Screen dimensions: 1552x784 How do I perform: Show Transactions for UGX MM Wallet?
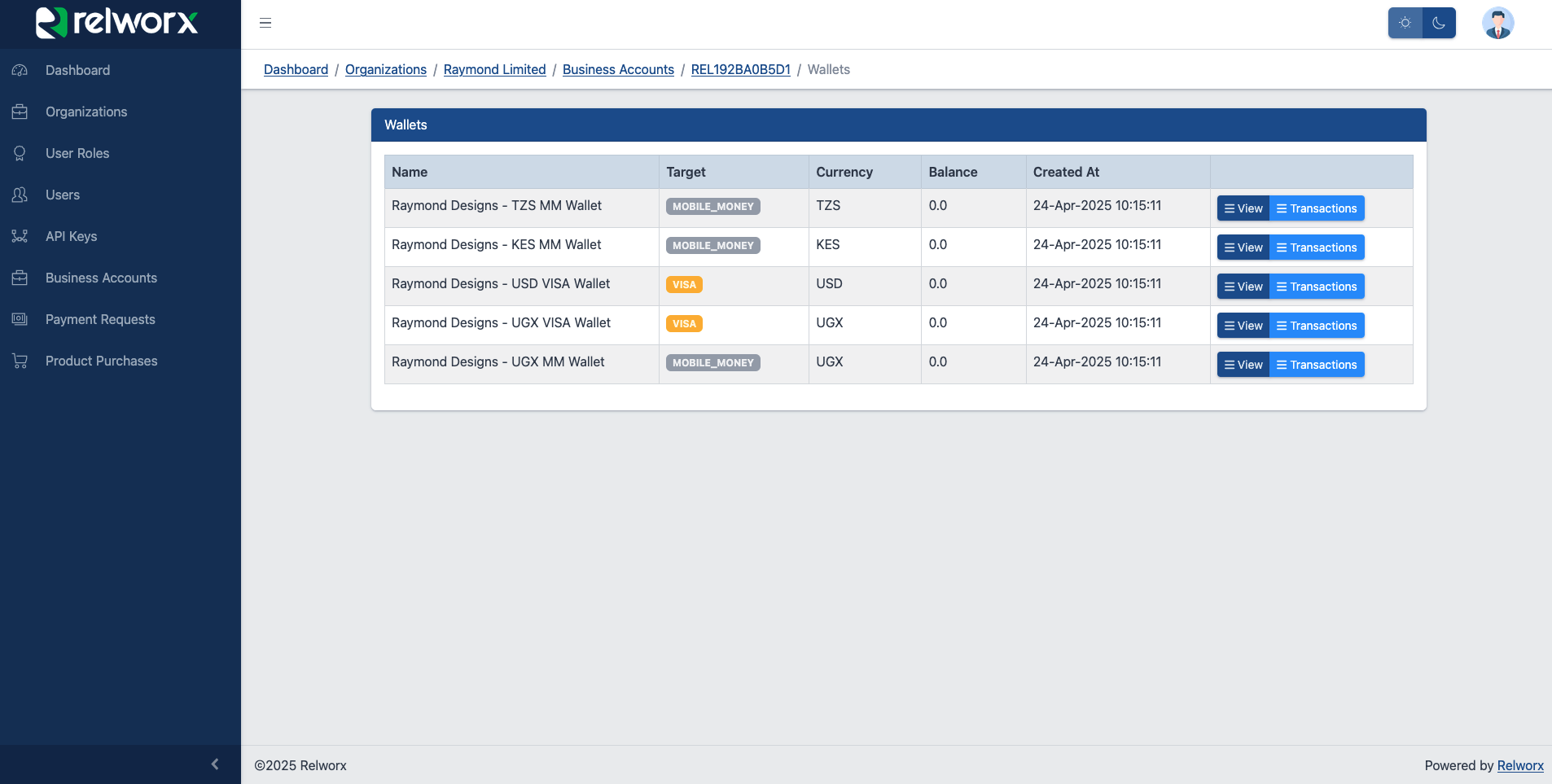1317,365
